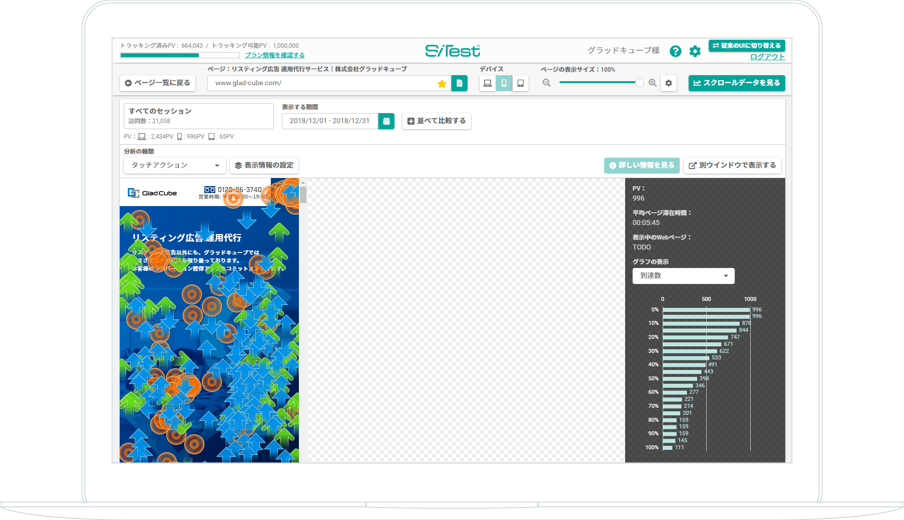The width and height of the screenshot is (904, 520).
Task: Click 並べて比較する button
Action: pyautogui.click(x=436, y=121)
